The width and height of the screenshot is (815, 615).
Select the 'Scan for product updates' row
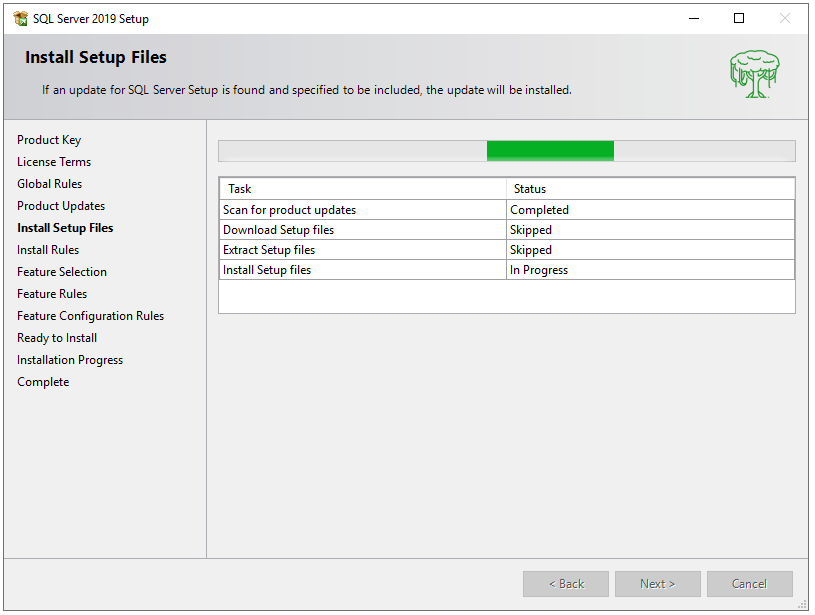pyautogui.click(x=507, y=210)
